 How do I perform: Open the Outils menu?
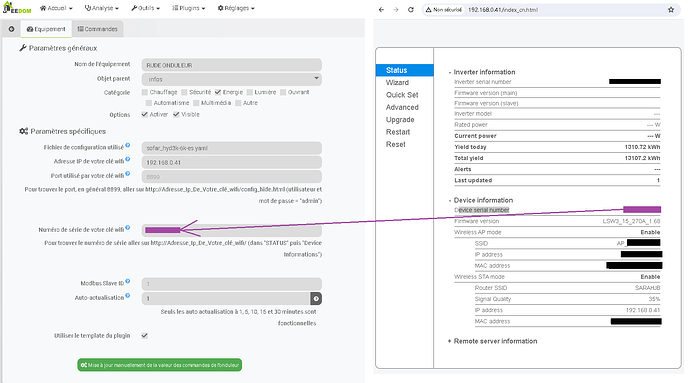(x=145, y=8)
